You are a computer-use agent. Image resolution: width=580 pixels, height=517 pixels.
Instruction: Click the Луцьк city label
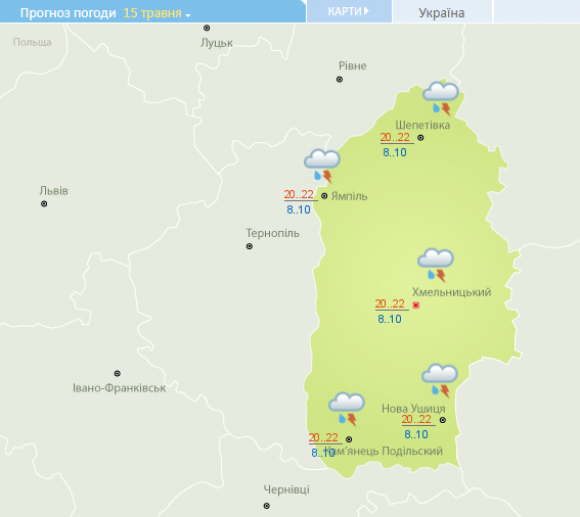[x=216, y=43]
